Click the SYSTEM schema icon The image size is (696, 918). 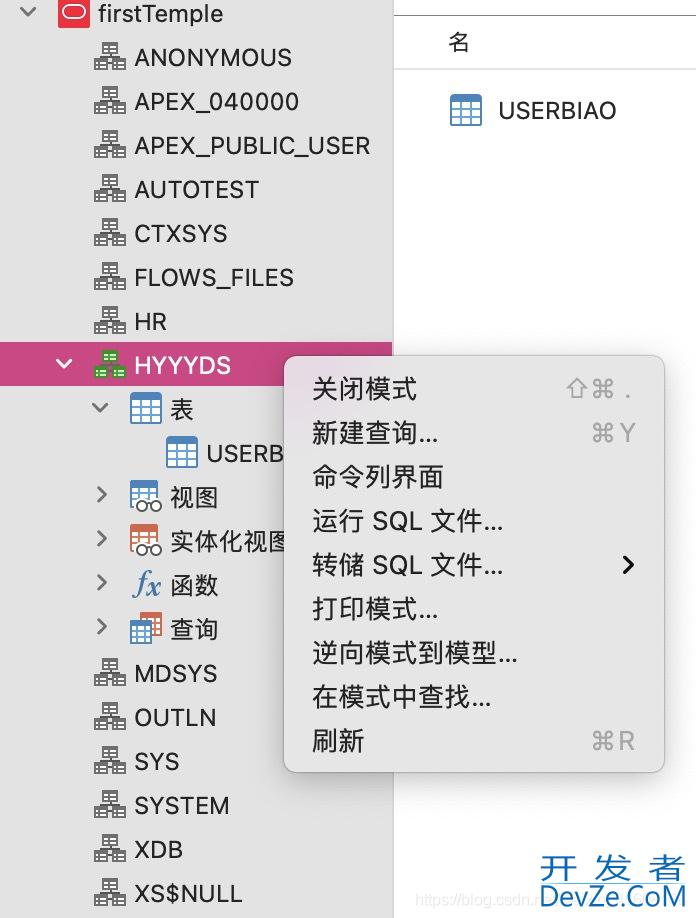[x=109, y=805]
